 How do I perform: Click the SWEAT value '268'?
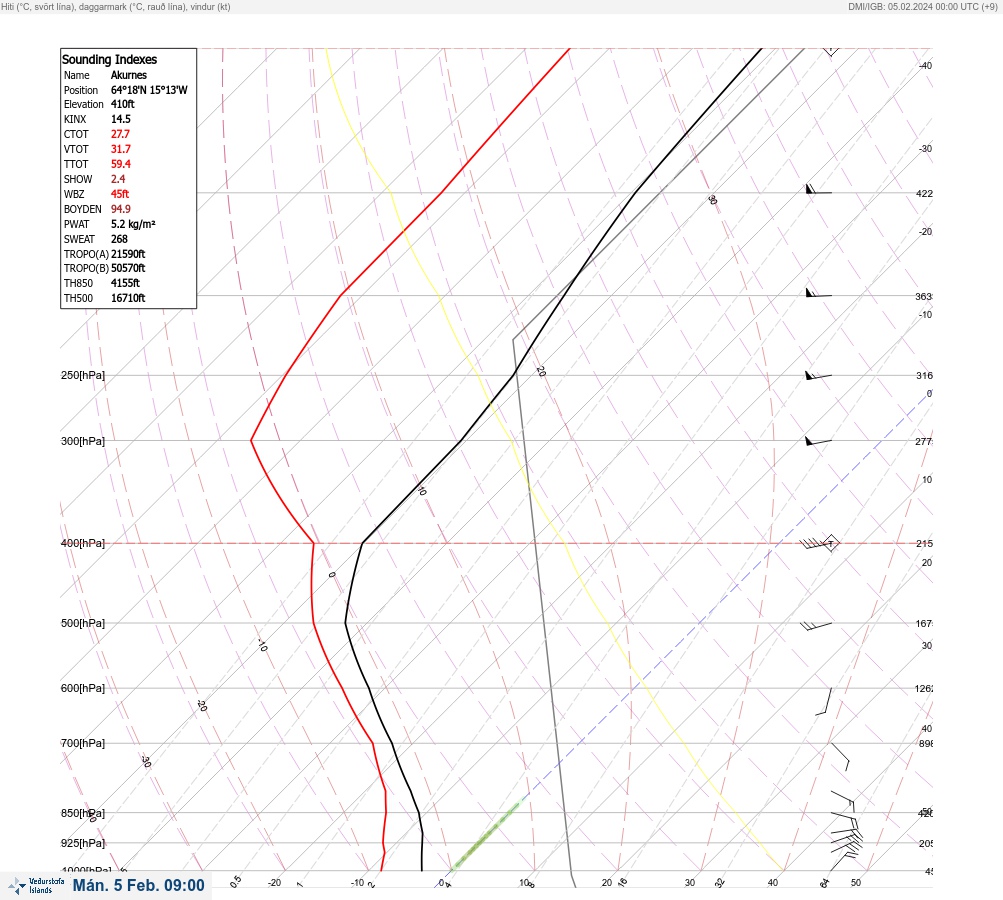tap(119, 239)
